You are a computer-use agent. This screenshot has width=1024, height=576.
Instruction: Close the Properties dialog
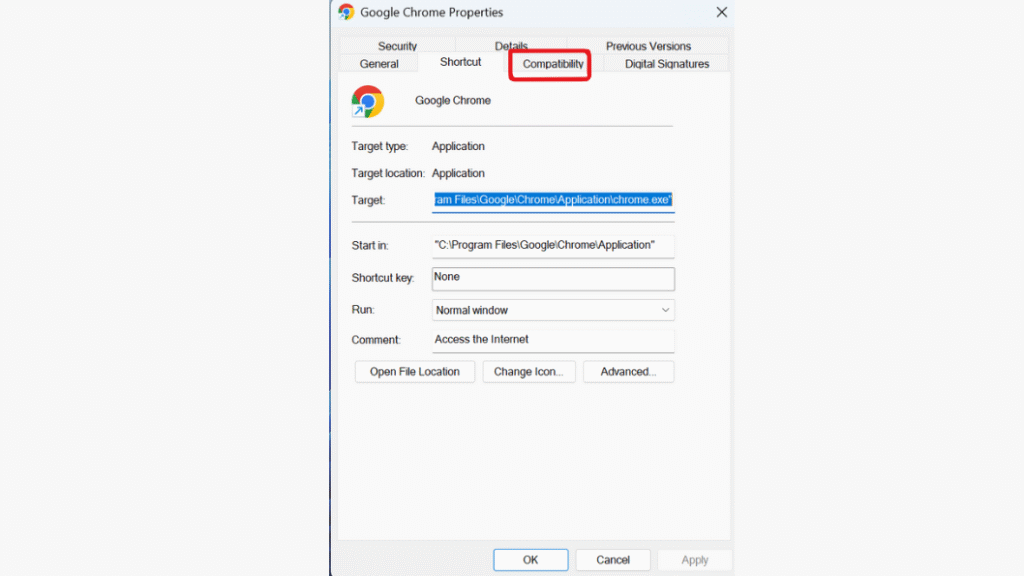click(721, 12)
